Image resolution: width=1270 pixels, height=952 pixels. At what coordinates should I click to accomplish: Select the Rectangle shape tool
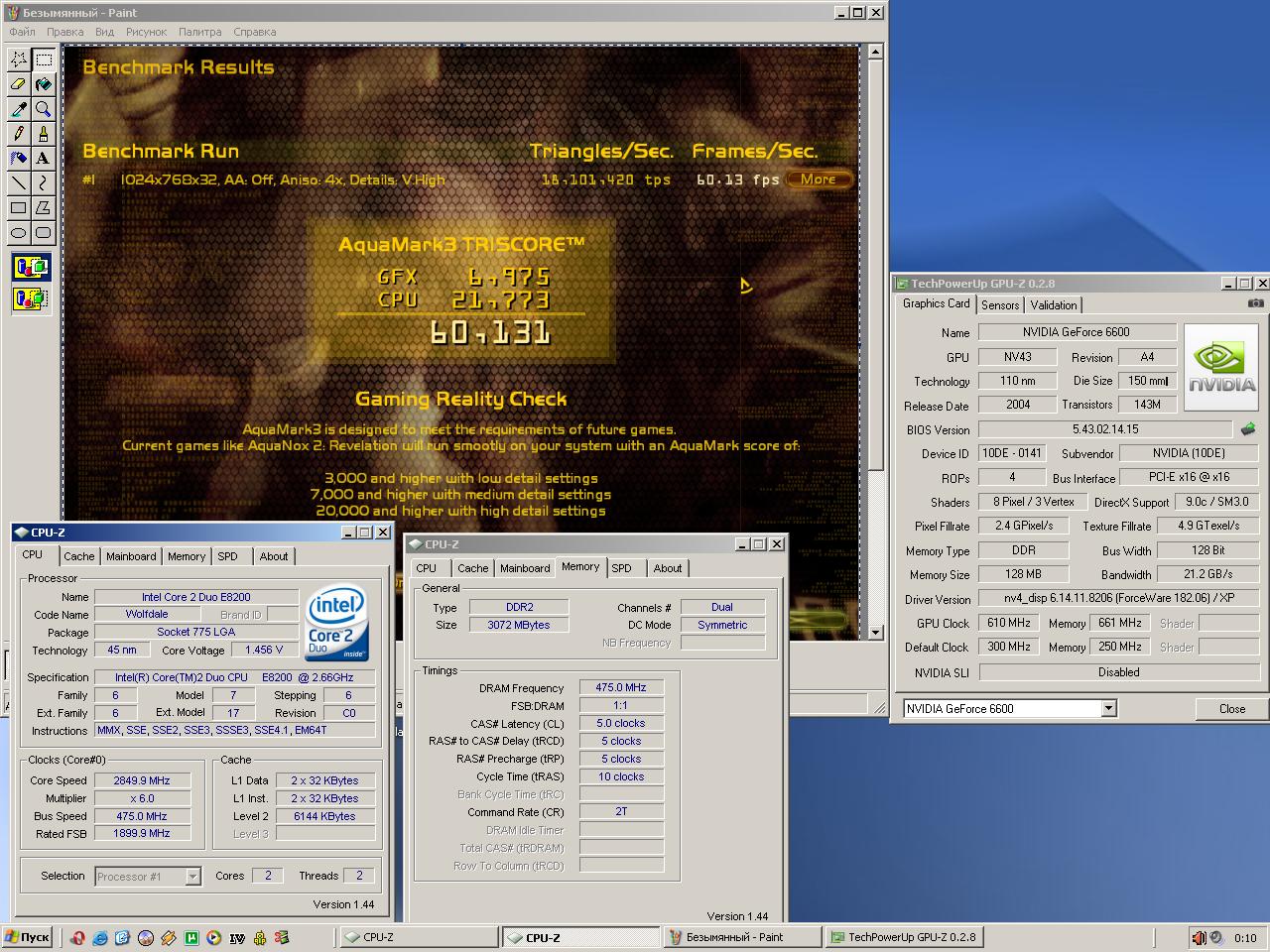[x=19, y=208]
